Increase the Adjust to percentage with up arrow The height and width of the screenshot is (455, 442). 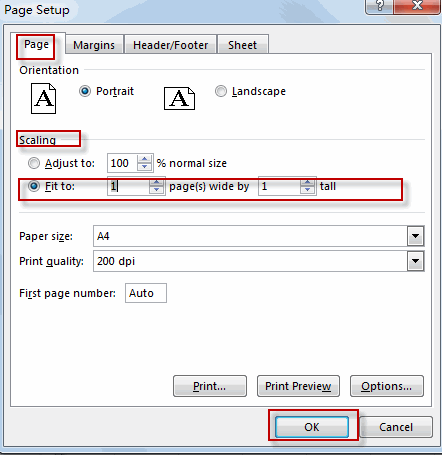coord(144,159)
